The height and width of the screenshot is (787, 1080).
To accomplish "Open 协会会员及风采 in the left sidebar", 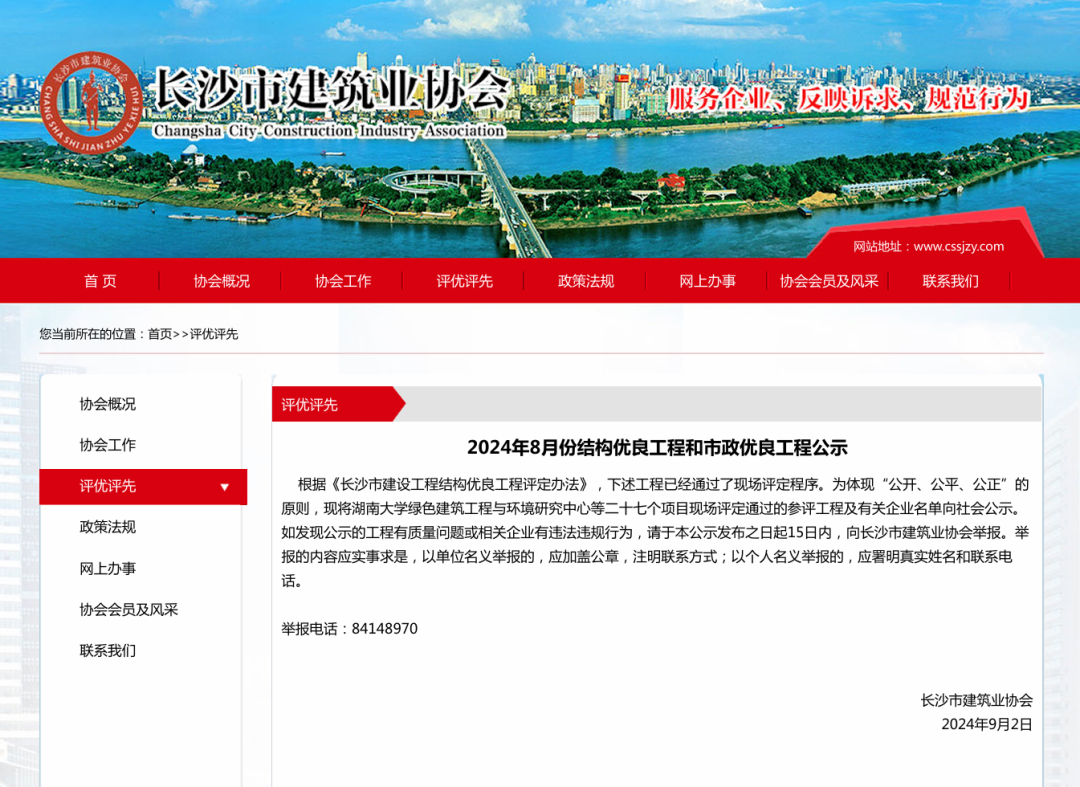I will 129,609.
